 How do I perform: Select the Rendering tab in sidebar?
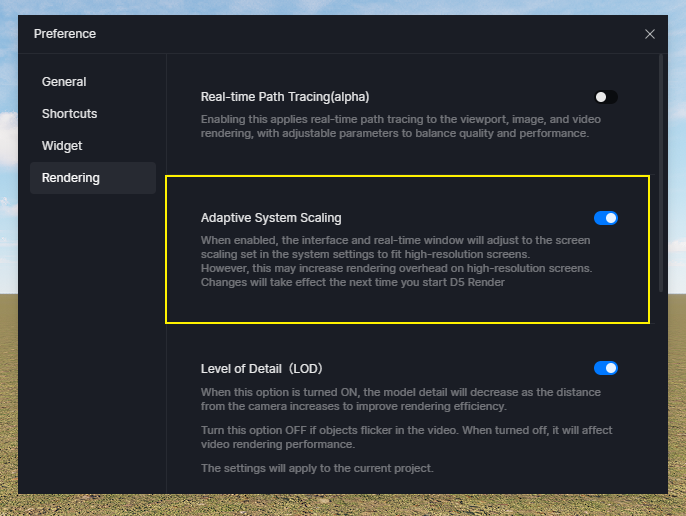[x=70, y=178]
